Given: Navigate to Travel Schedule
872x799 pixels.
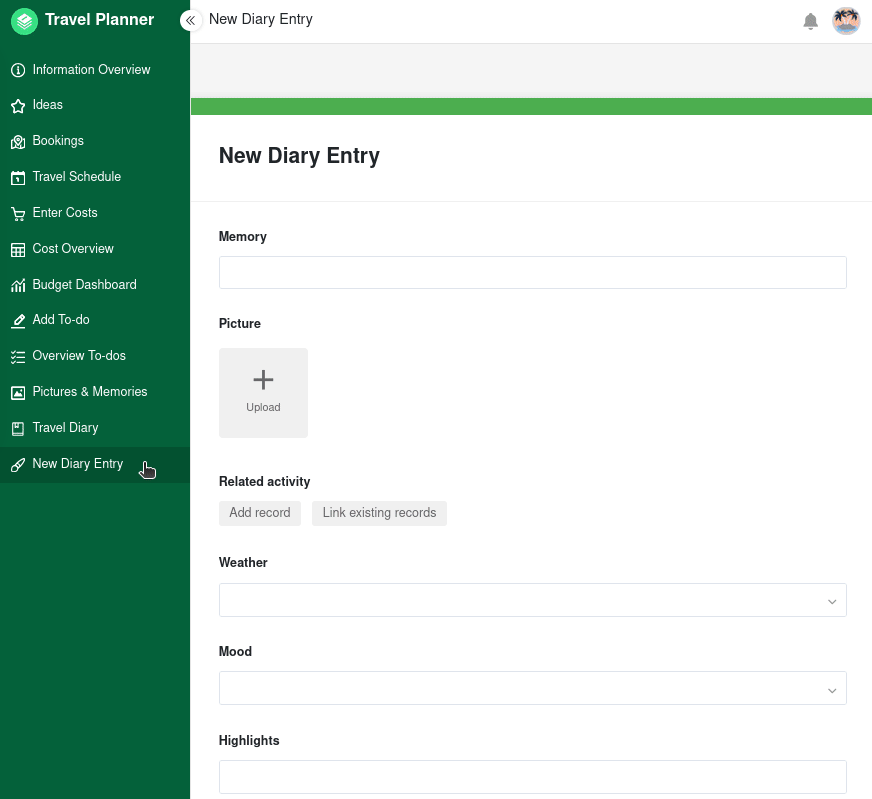Looking at the screenshot, I should click(x=95, y=177).
